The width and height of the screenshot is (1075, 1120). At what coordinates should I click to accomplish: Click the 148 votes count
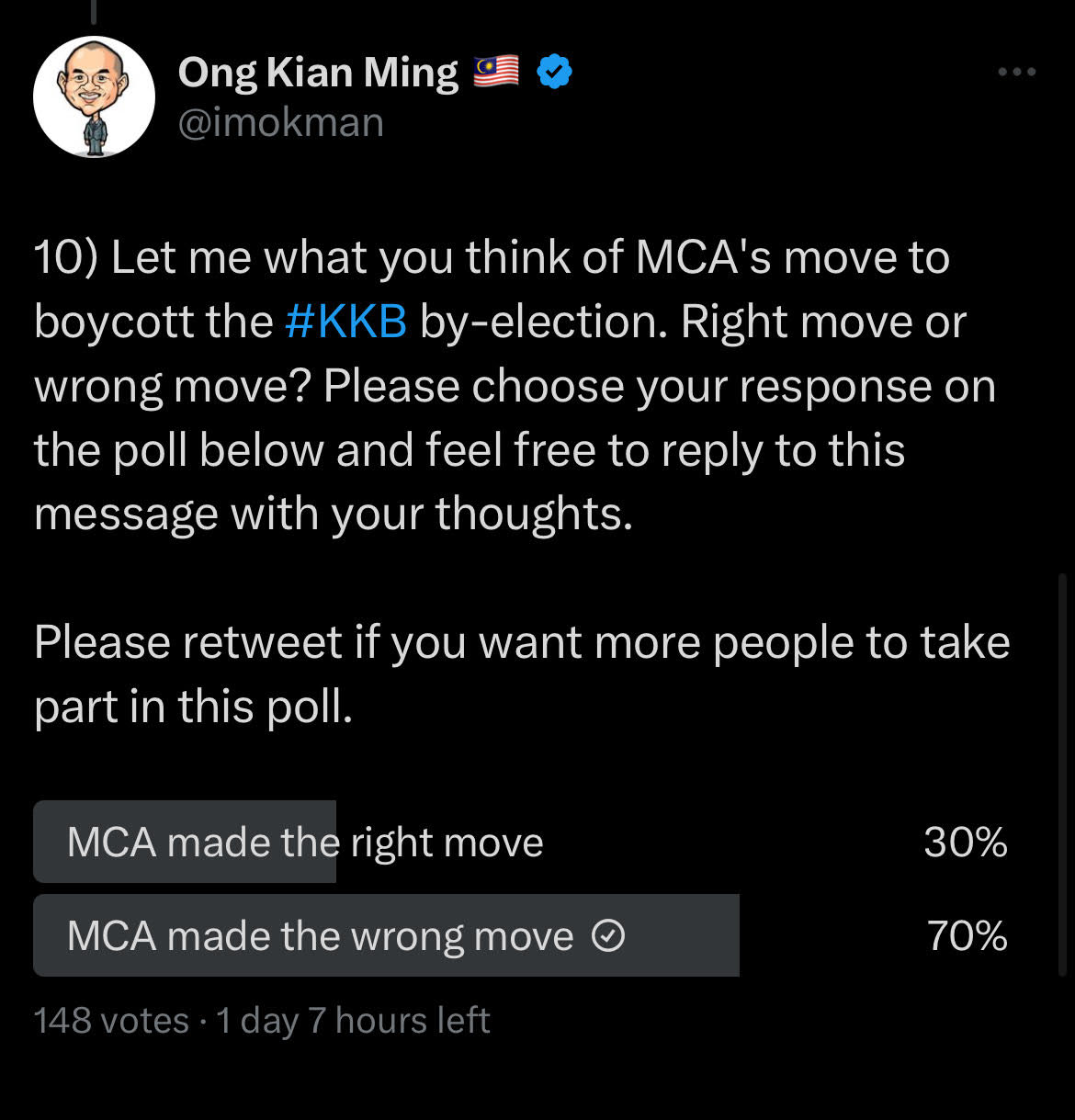(x=111, y=1021)
